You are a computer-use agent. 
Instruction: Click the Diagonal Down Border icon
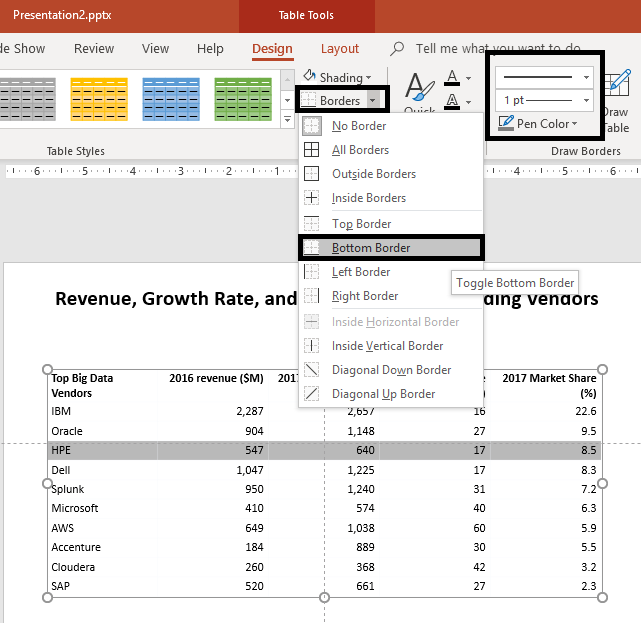pyautogui.click(x=312, y=370)
